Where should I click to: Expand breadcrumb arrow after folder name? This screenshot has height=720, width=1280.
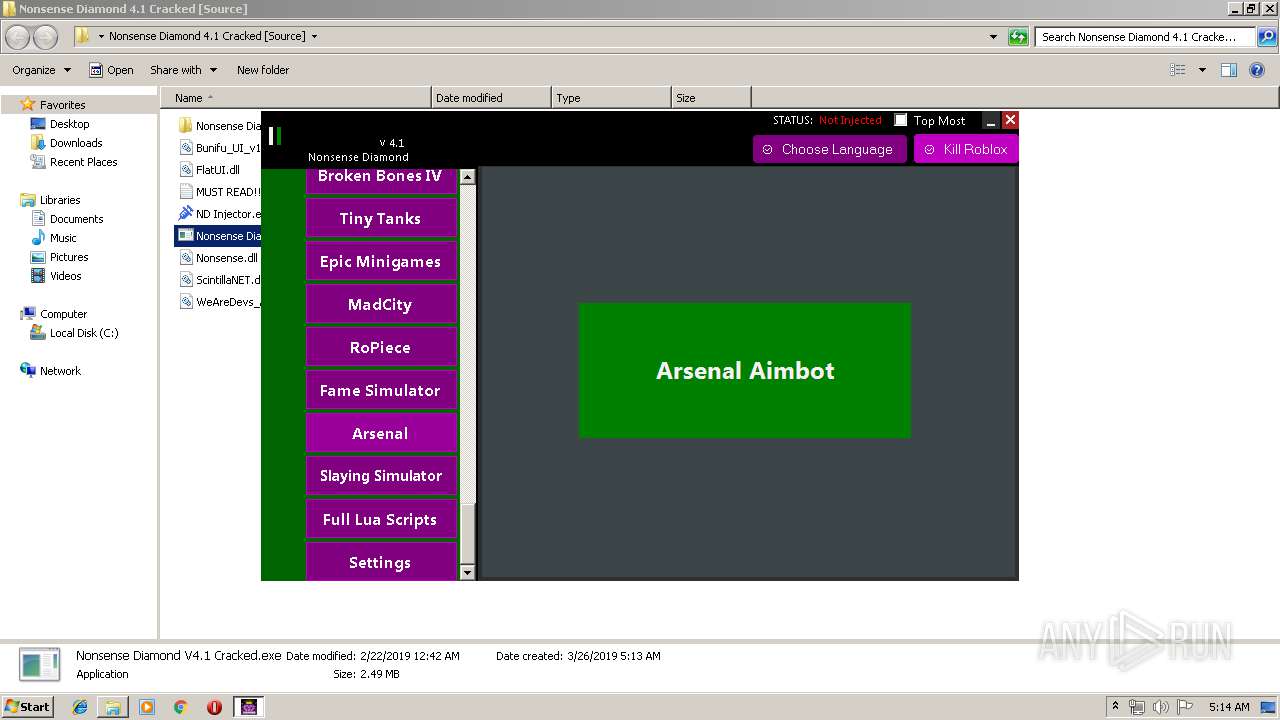(x=314, y=36)
